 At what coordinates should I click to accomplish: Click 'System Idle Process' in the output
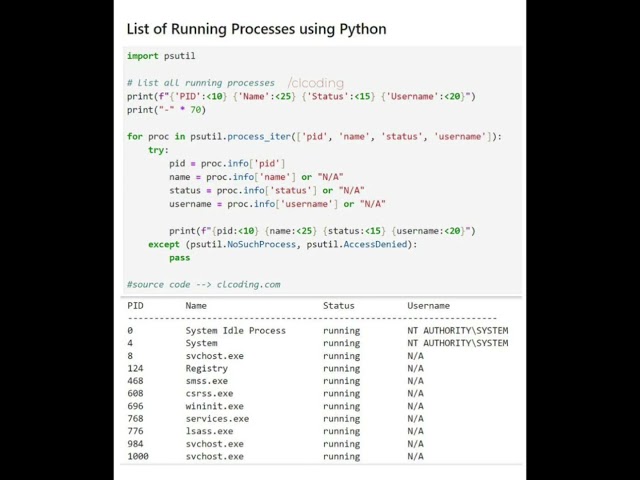click(x=236, y=331)
